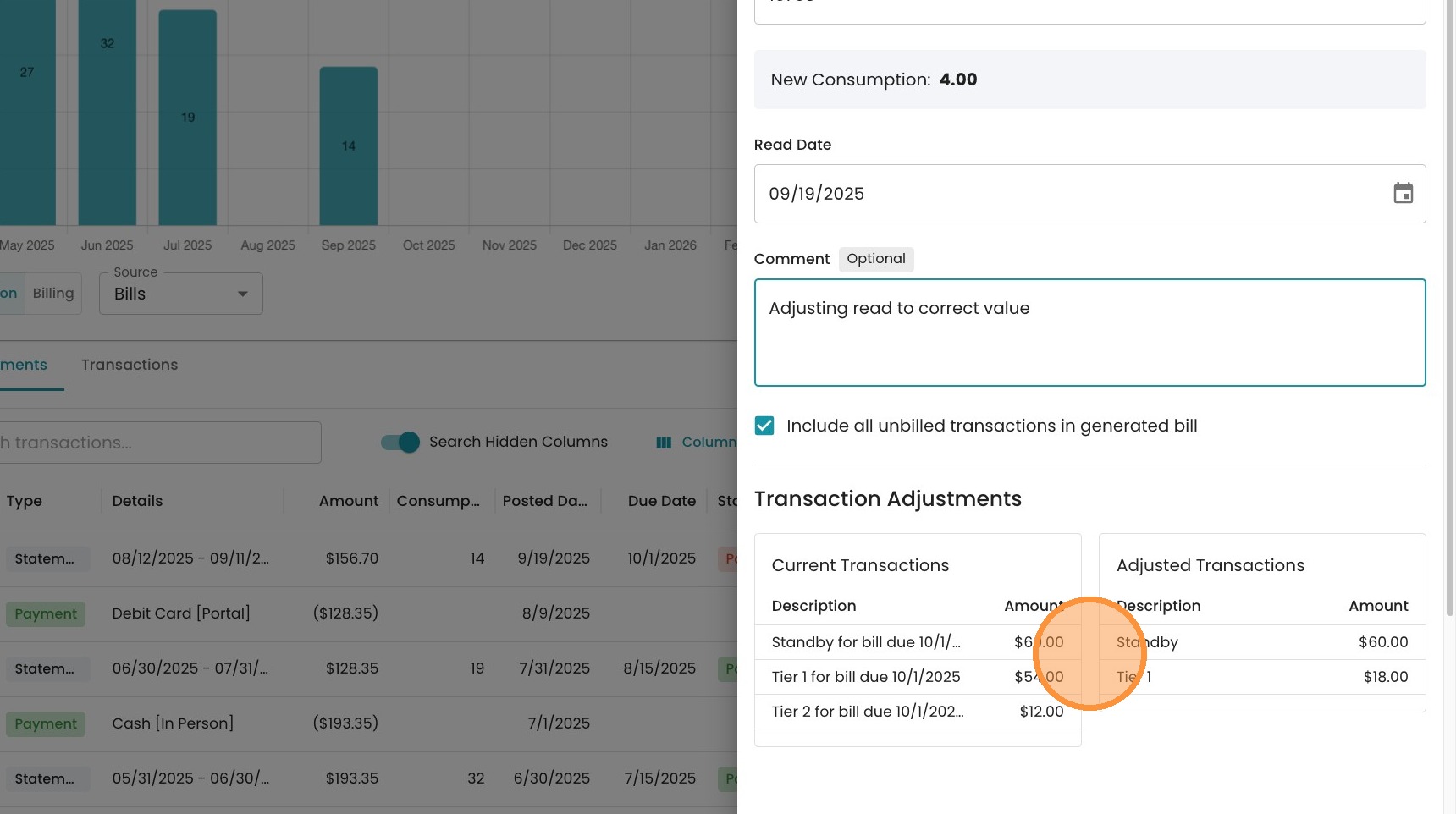Open the Source Bills dropdown
Screen dimensions: 1456x814
click(x=180, y=294)
